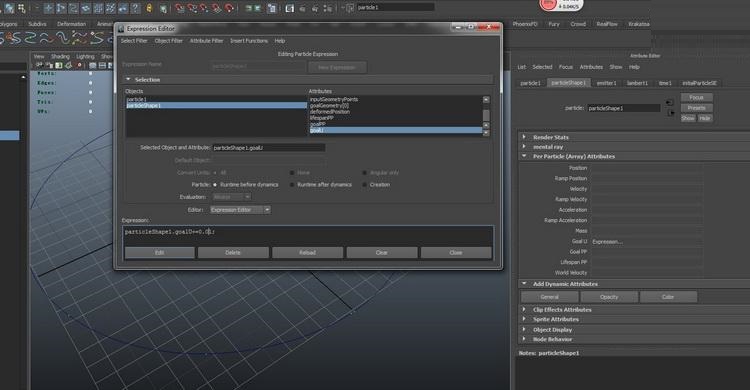Click the Focus button in Attribute Editor
Viewport: 750px width, 390px height.
click(696, 98)
